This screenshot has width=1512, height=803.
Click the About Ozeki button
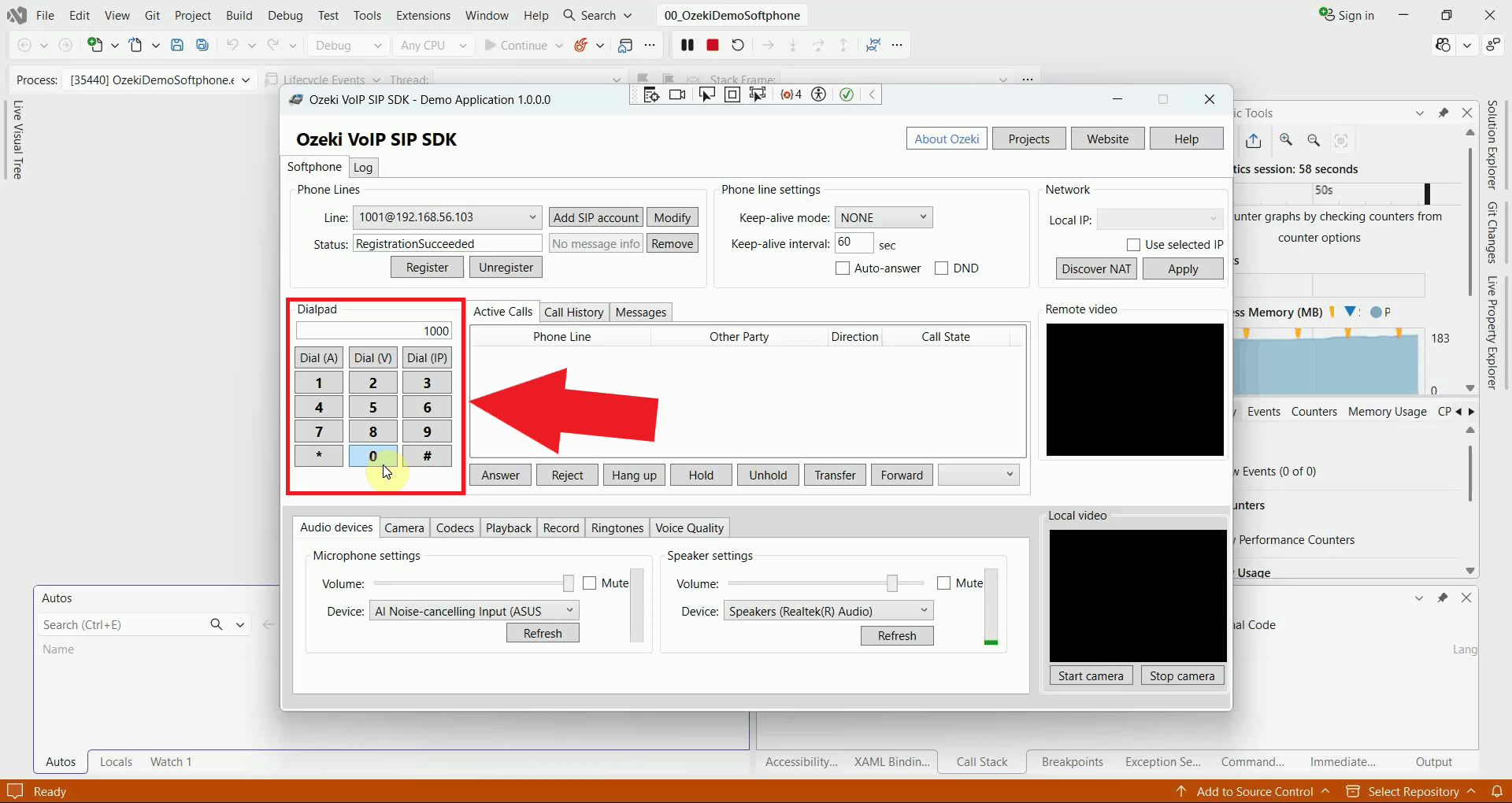click(947, 139)
